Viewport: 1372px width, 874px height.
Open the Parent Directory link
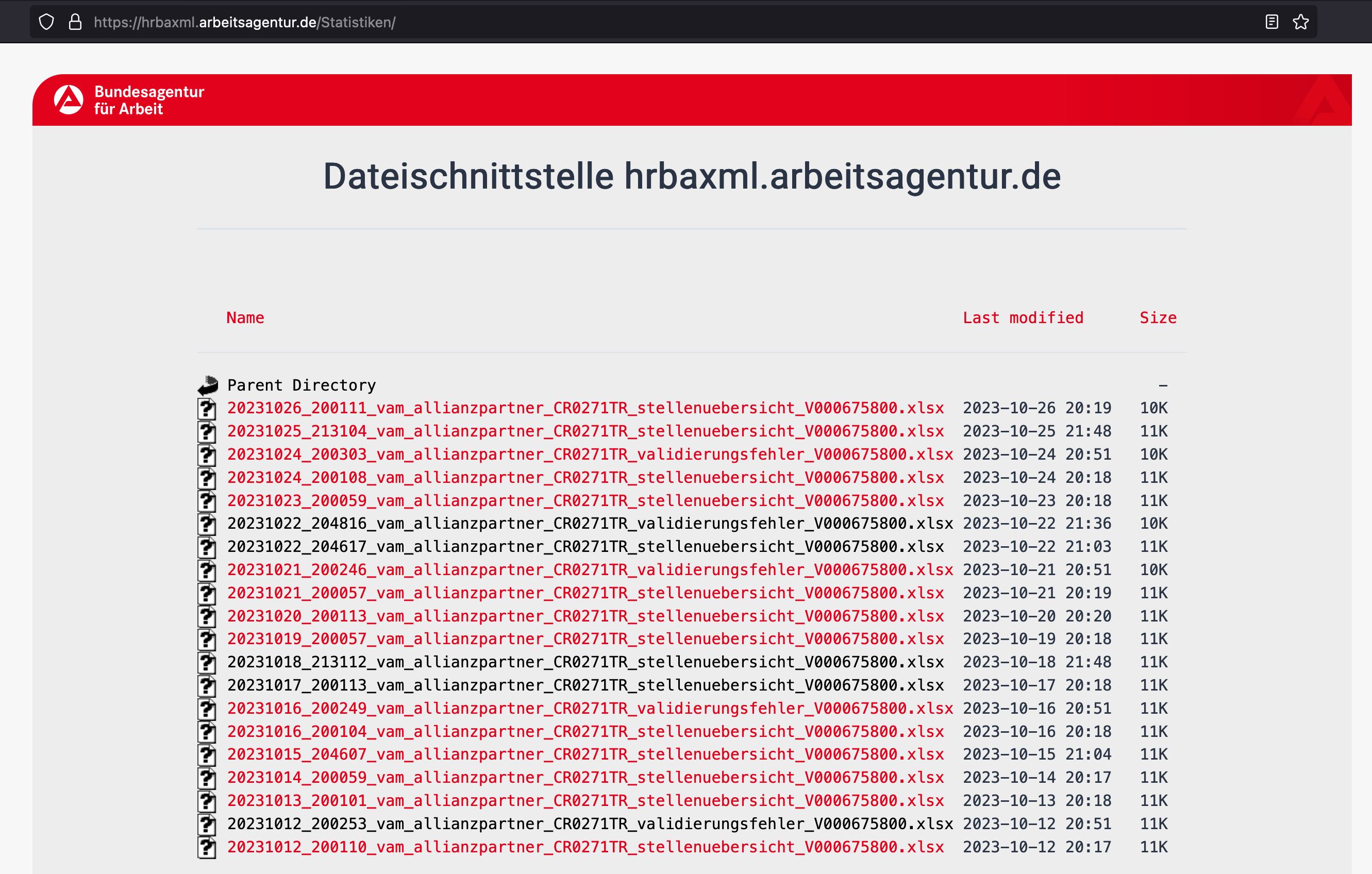click(x=302, y=385)
